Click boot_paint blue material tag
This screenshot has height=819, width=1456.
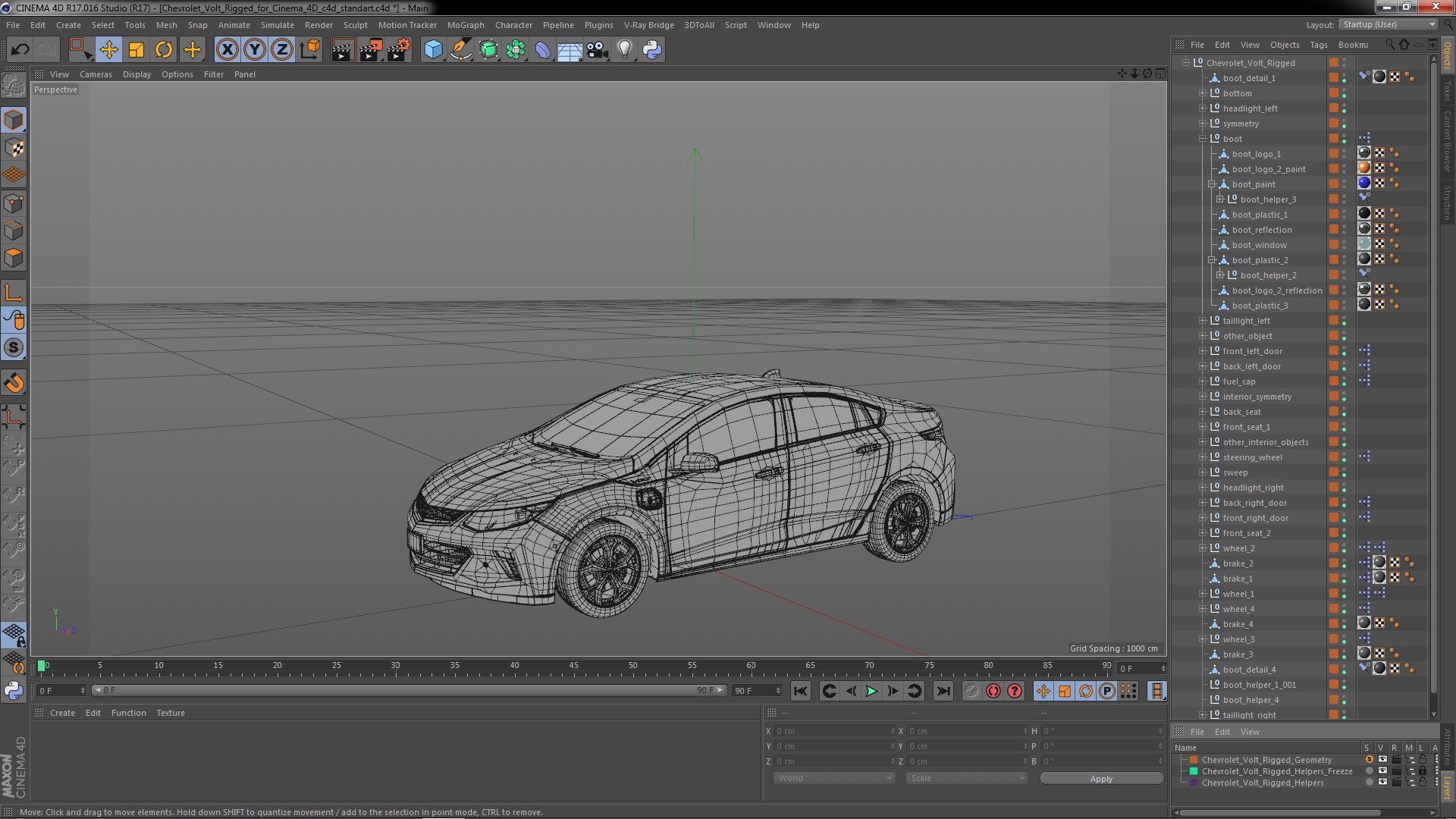(1363, 184)
